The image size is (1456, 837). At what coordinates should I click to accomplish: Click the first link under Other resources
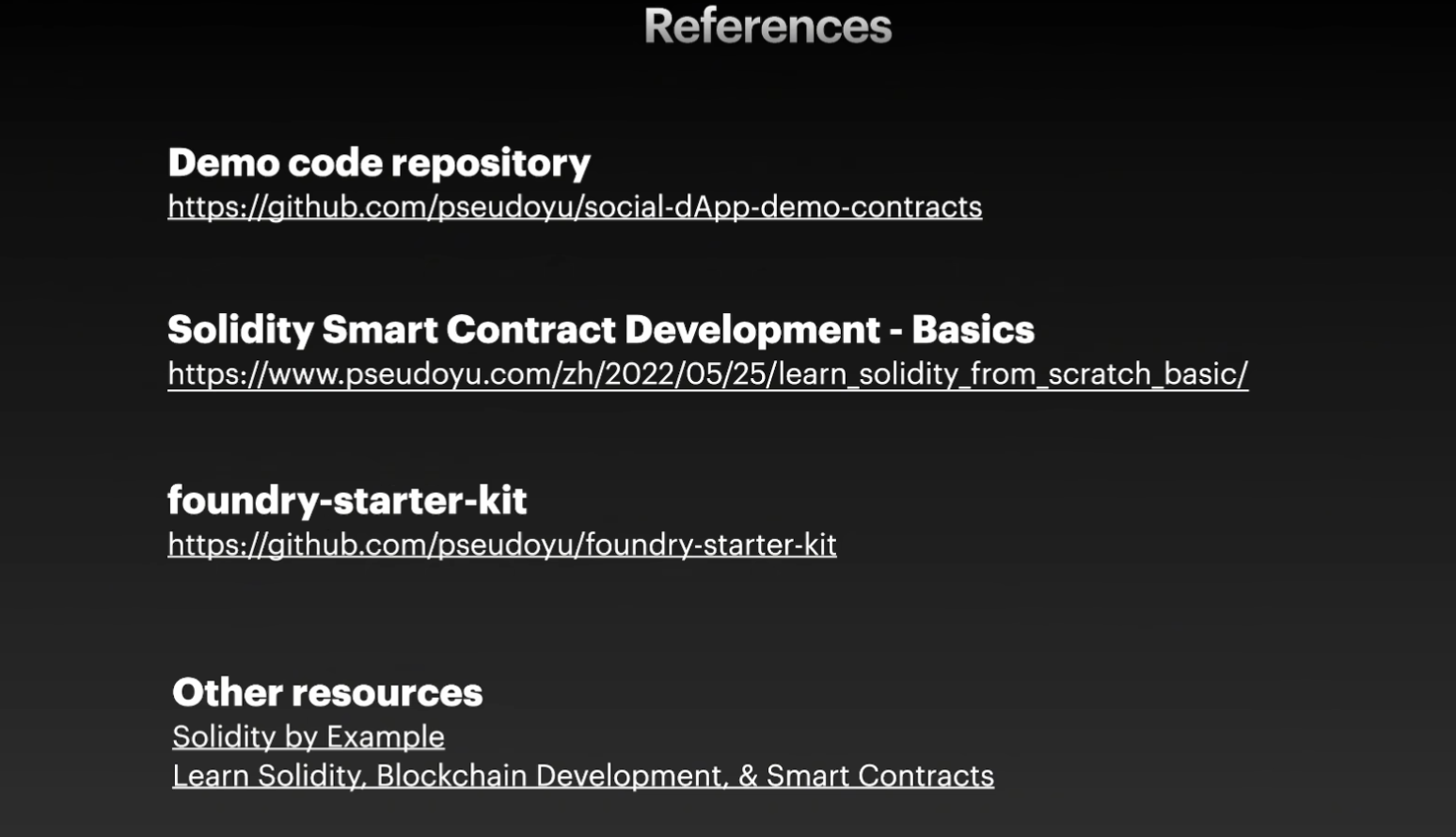click(x=308, y=736)
